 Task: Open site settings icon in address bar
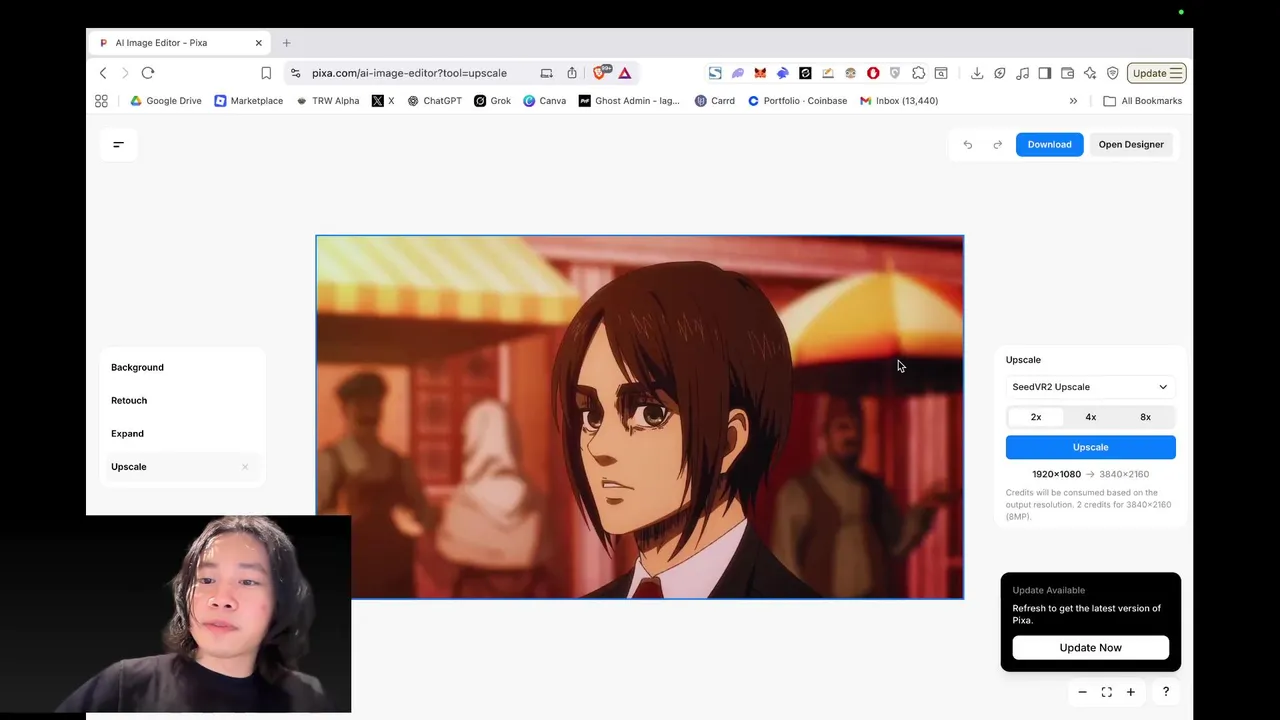295,73
